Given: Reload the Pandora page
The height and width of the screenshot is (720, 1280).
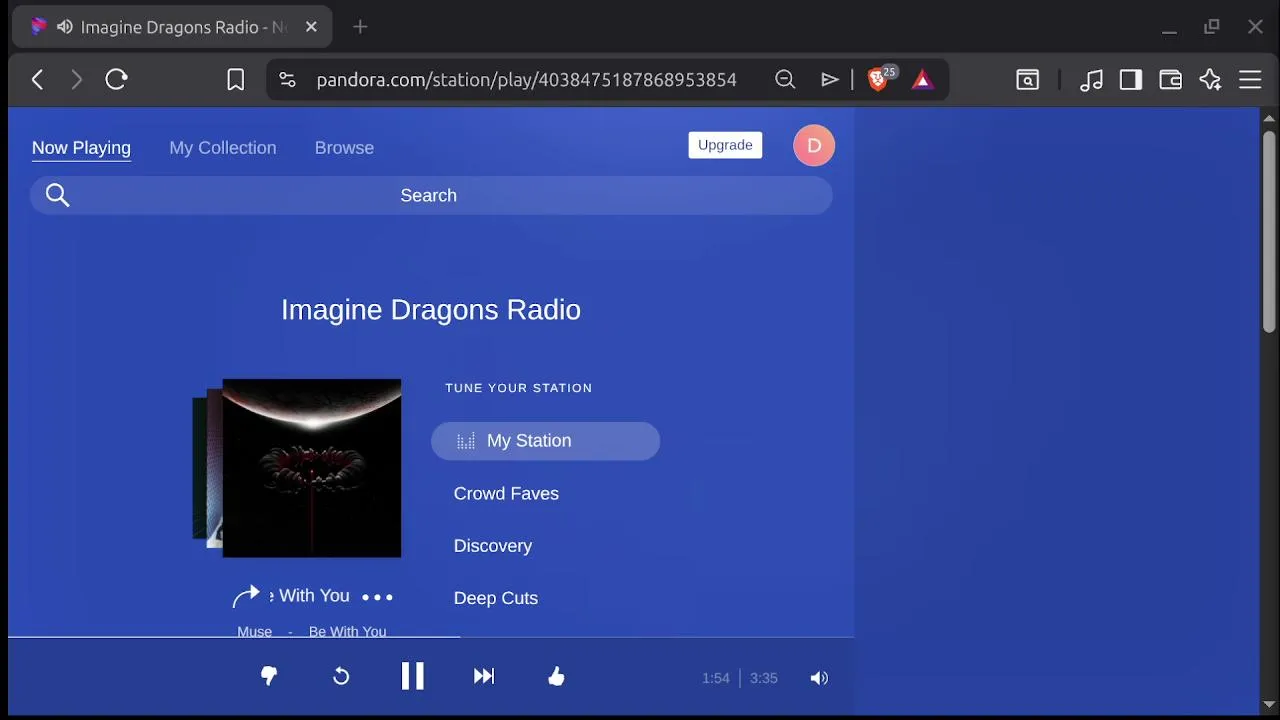Looking at the screenshot, I should (116, 80).
